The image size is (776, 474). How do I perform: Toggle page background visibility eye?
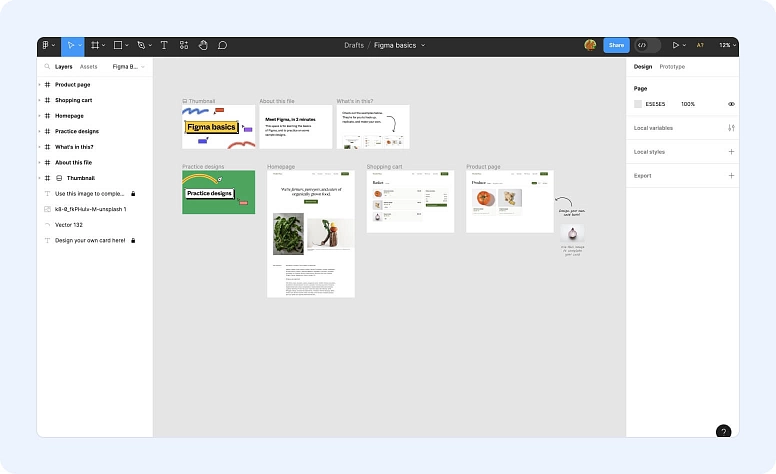(731, 104)
